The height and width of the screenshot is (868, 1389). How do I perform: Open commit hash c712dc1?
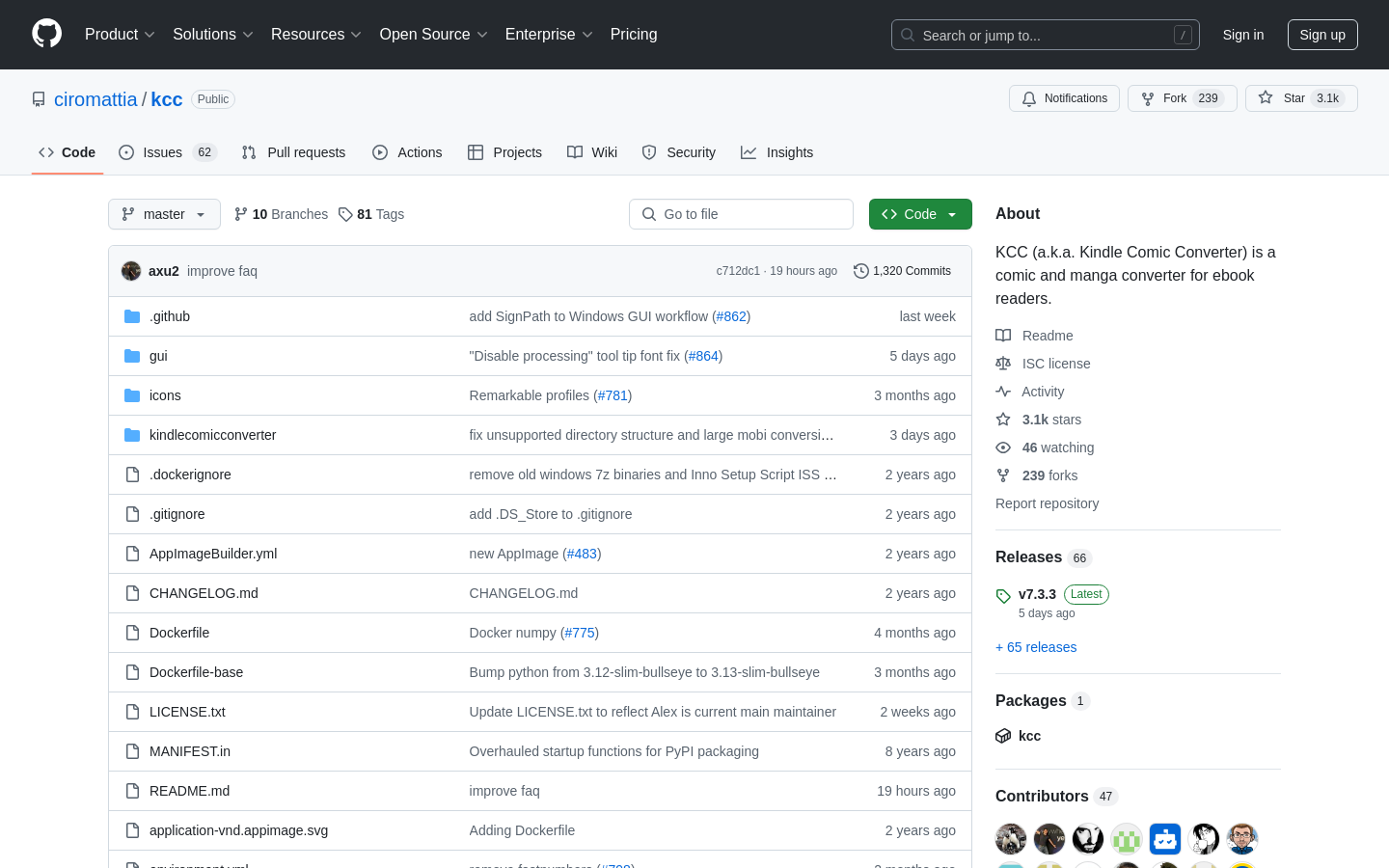pos(738,271)
